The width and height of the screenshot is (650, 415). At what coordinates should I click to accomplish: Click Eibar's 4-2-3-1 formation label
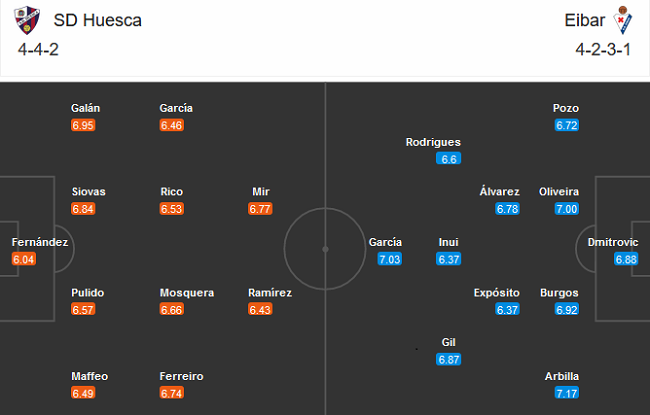[x=602, y=48]
